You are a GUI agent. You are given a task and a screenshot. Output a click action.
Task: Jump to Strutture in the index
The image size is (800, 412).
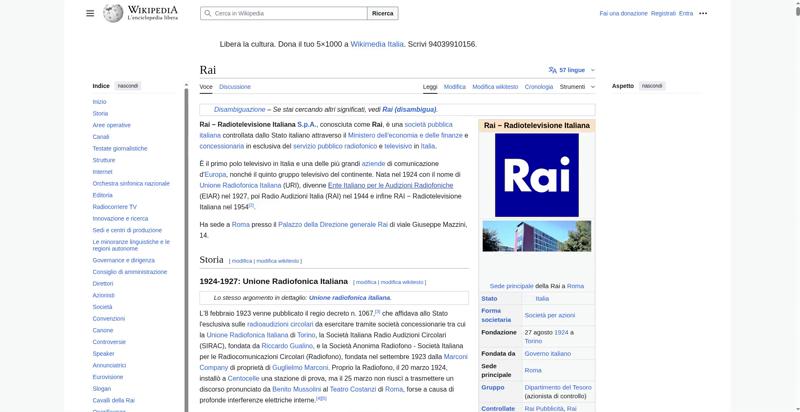point(104,161)
